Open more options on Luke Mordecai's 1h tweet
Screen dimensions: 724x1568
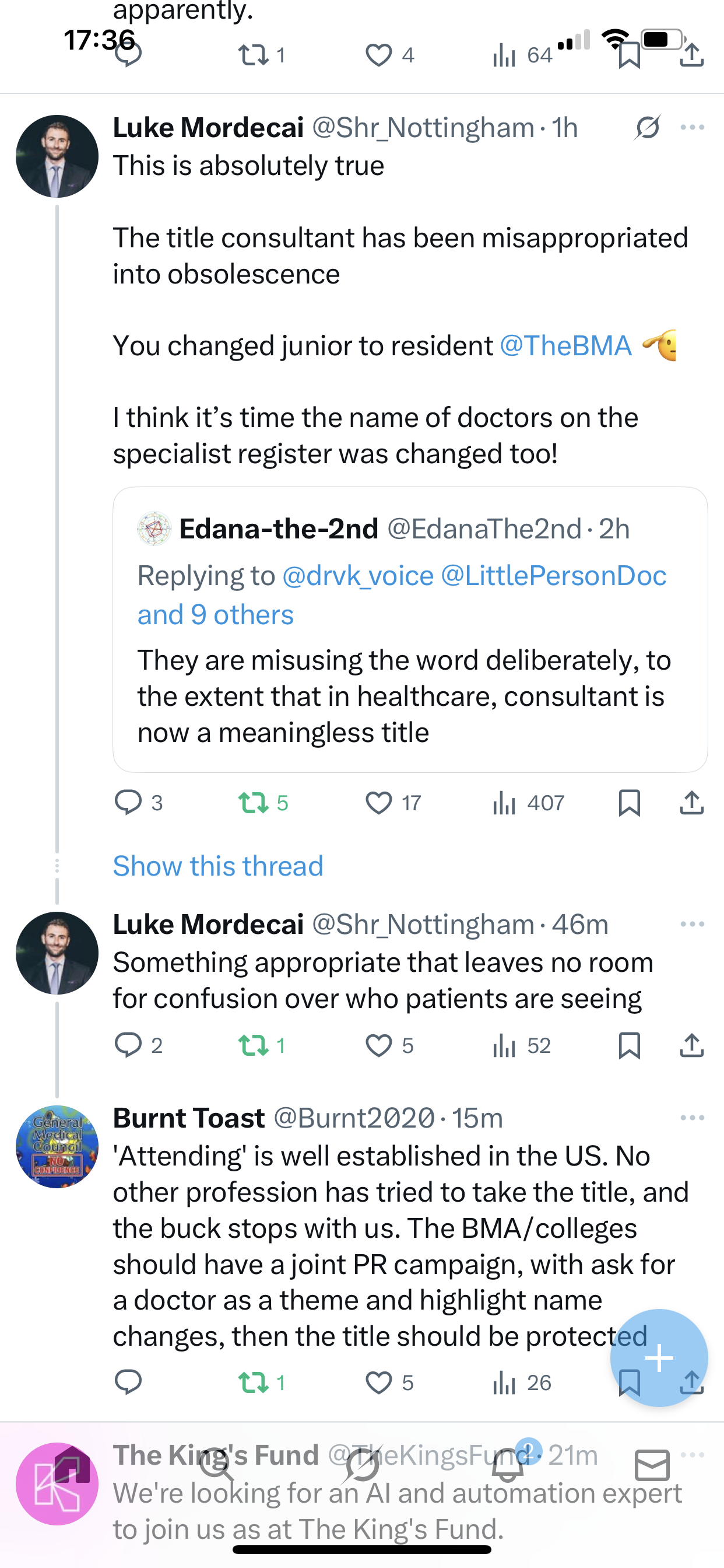click(x=693, y=128)
